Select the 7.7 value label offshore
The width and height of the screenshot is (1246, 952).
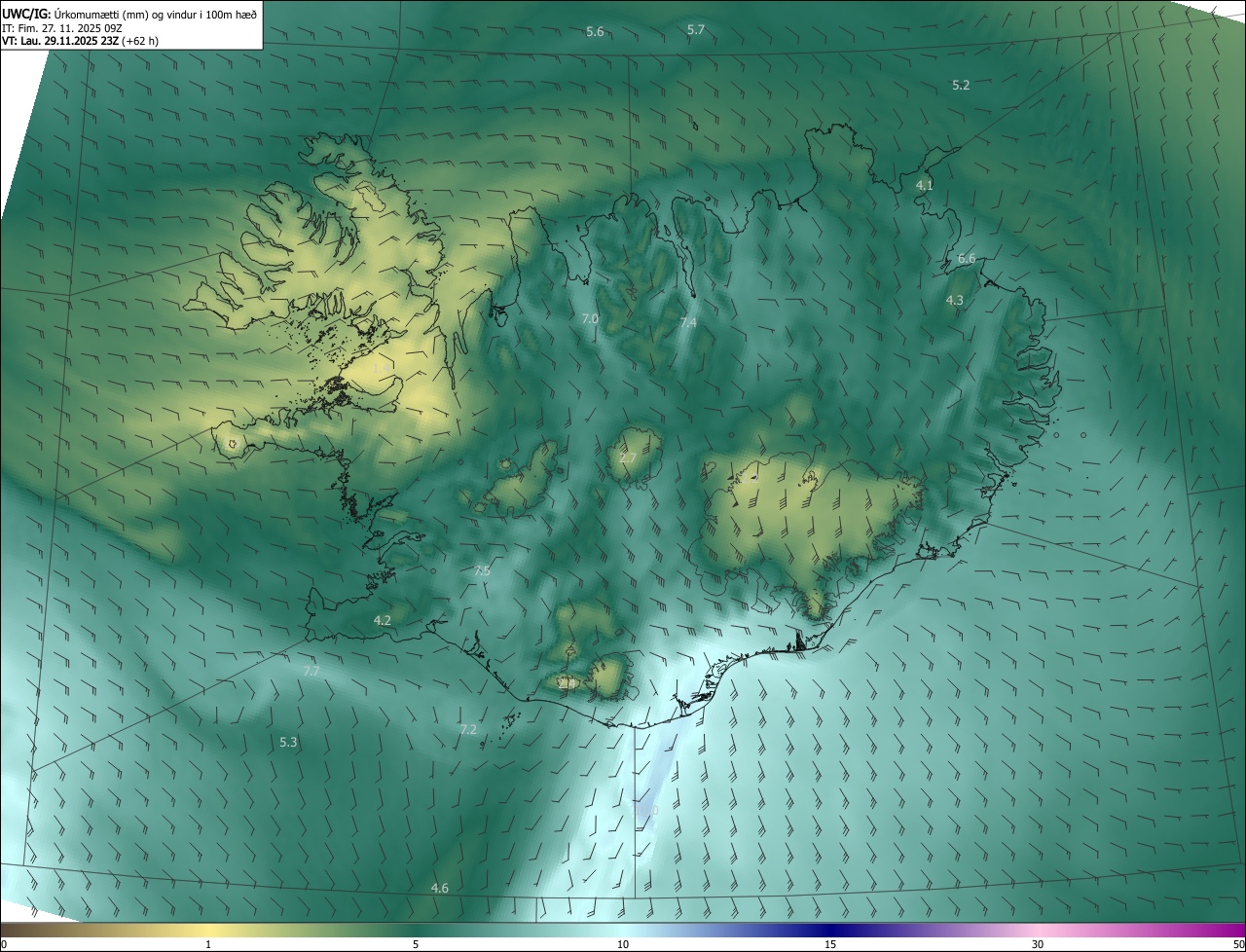[x=311, y=672]
